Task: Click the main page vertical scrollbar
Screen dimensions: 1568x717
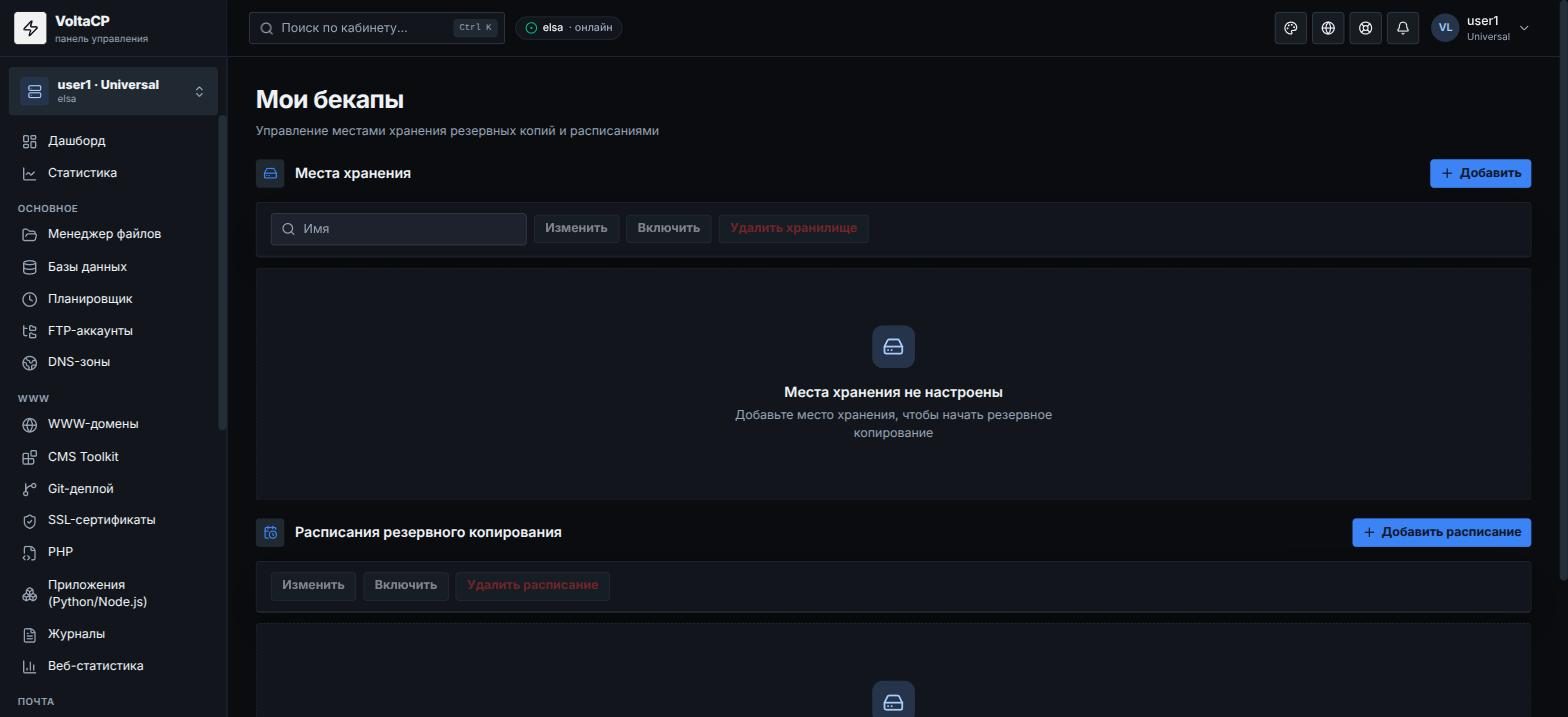Action: click(x=1564, y=290)
